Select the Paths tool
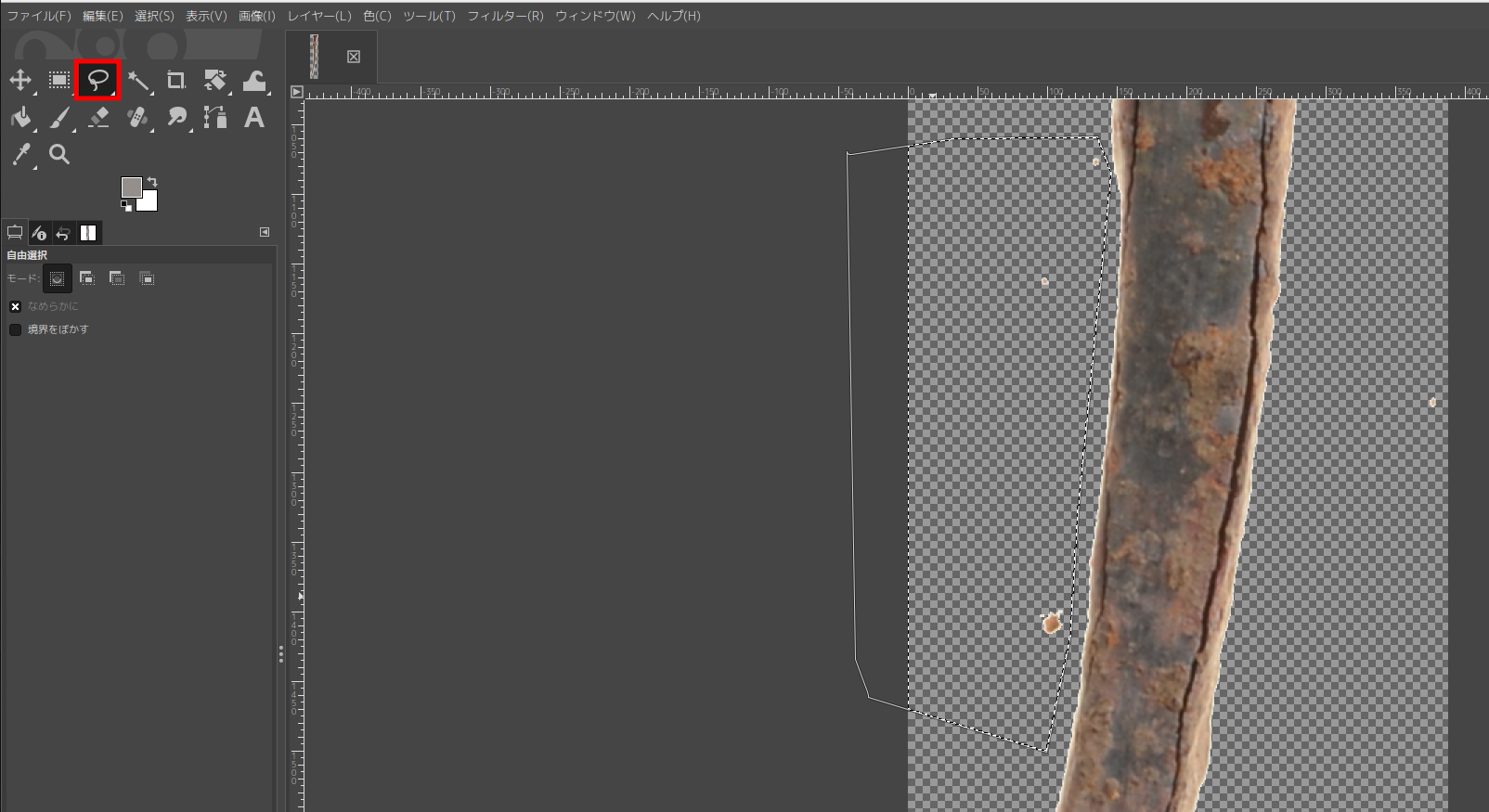 [215, 118]
